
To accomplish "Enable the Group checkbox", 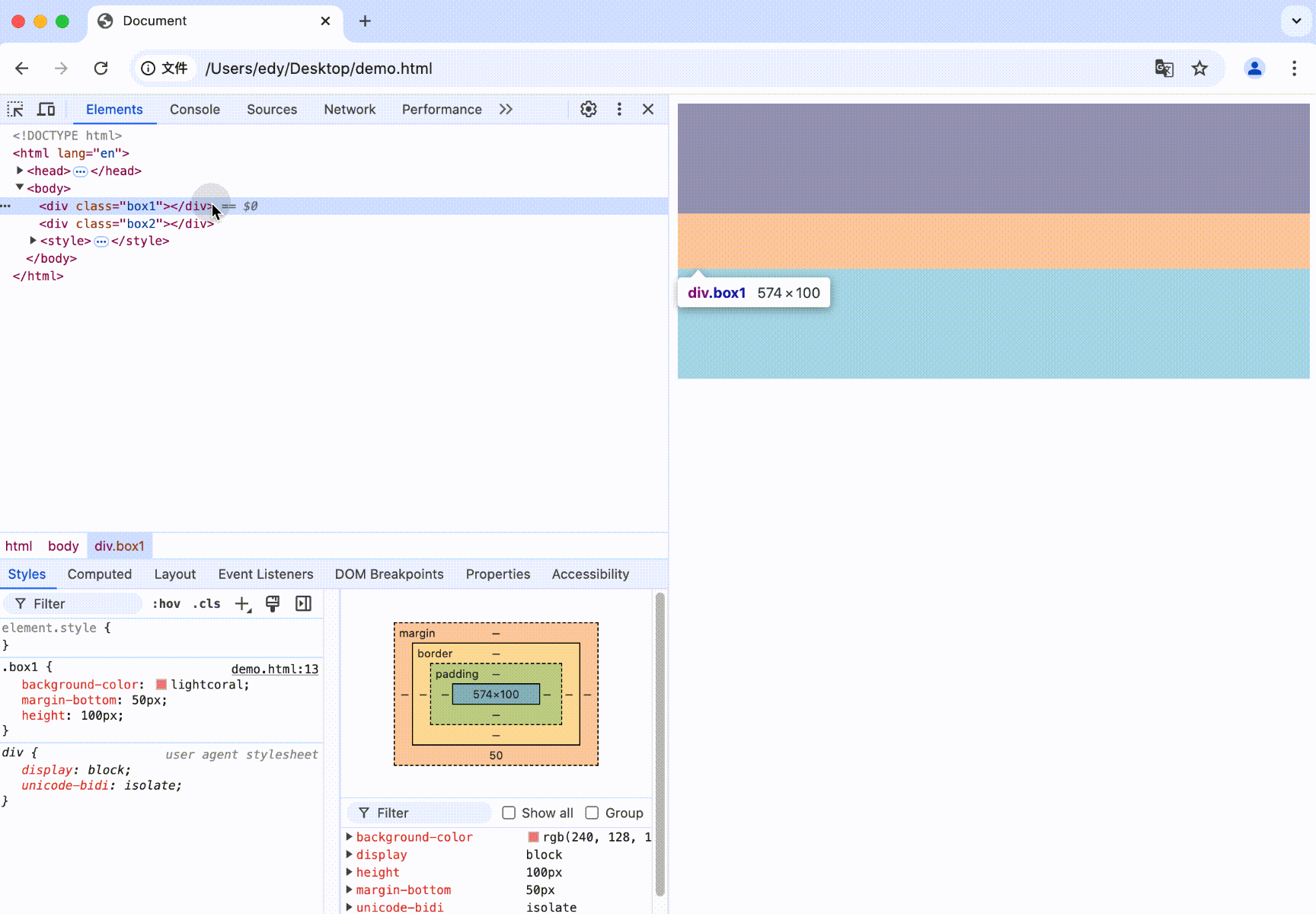I will click(x=592, y=813).
